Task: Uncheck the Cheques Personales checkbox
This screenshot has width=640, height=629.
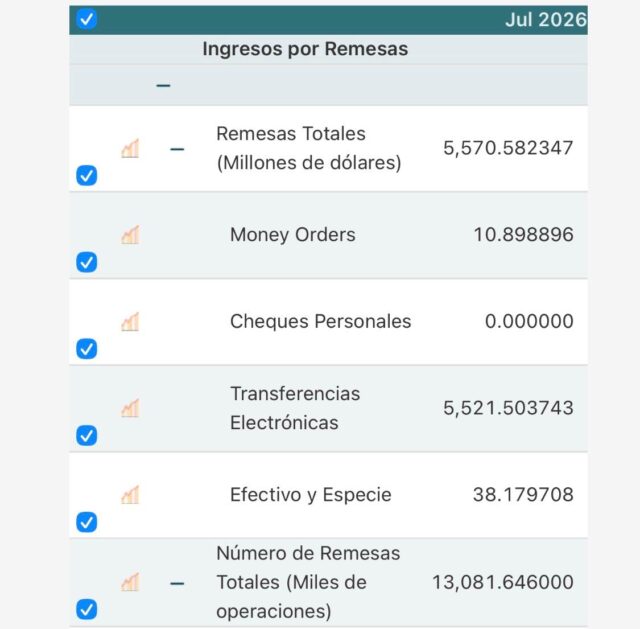Action: pos(87,349)
